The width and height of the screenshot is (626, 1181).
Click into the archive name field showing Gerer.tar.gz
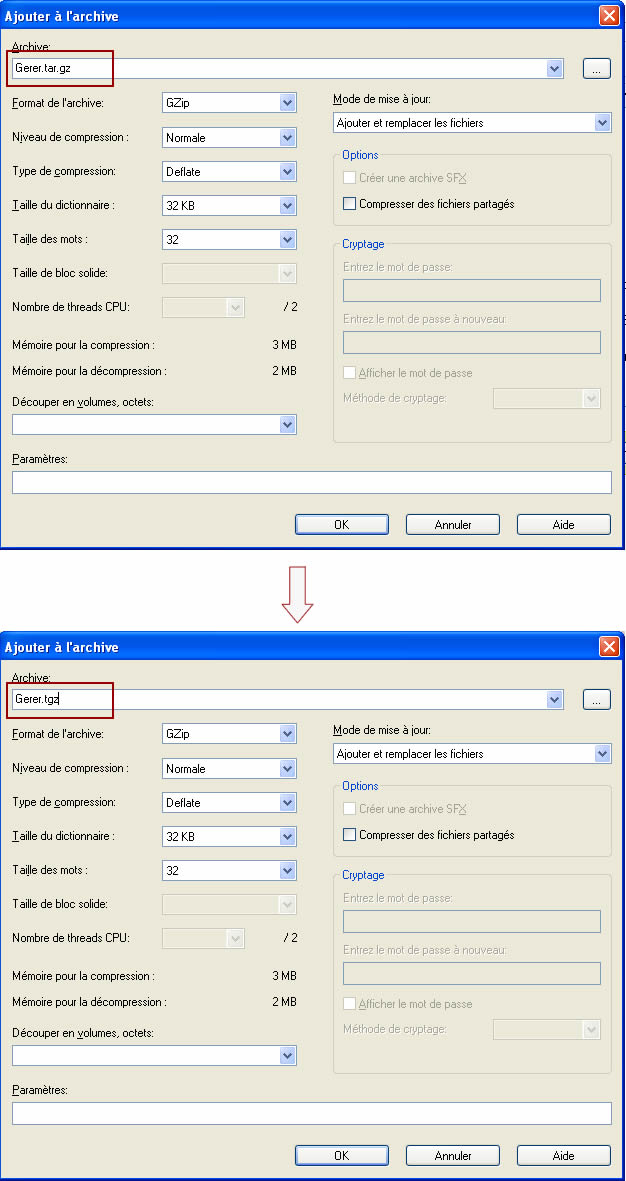click(x=280, y=69)
